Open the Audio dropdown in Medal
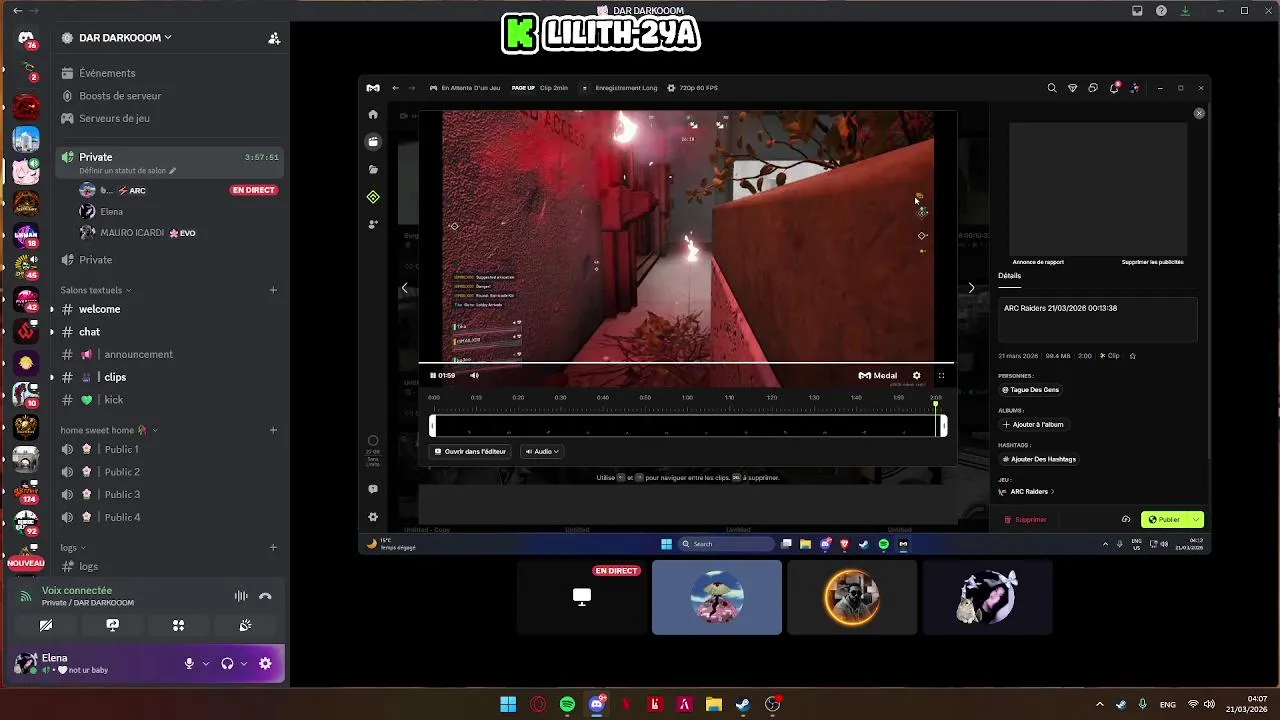The image size is (1280, 720). 542,451
